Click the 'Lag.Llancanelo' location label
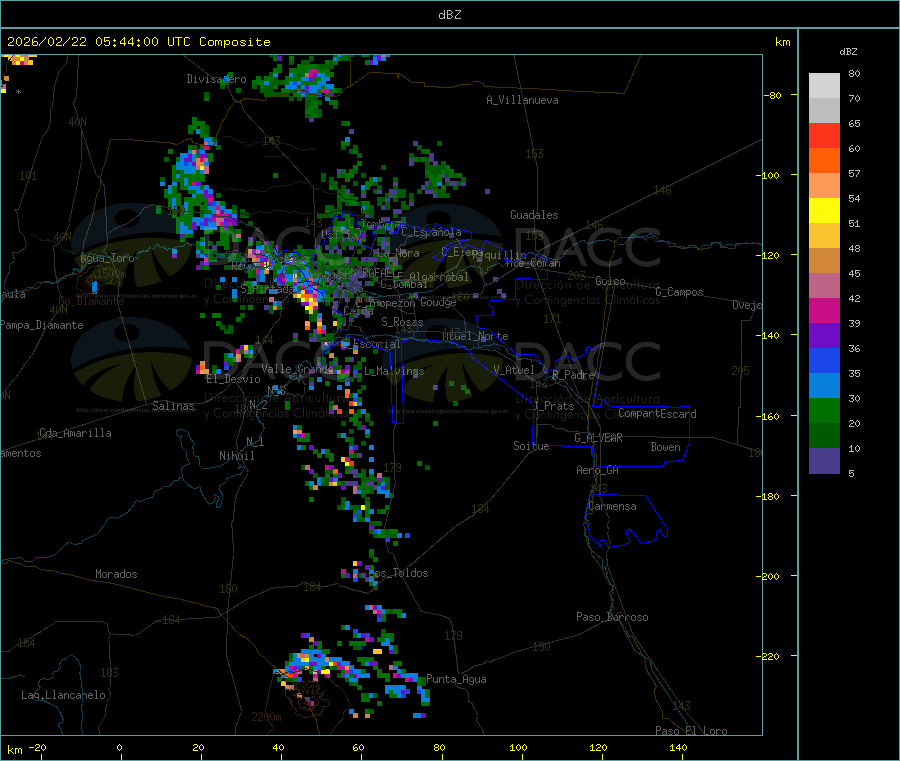 pyautogui.click(x=64, y=695)
